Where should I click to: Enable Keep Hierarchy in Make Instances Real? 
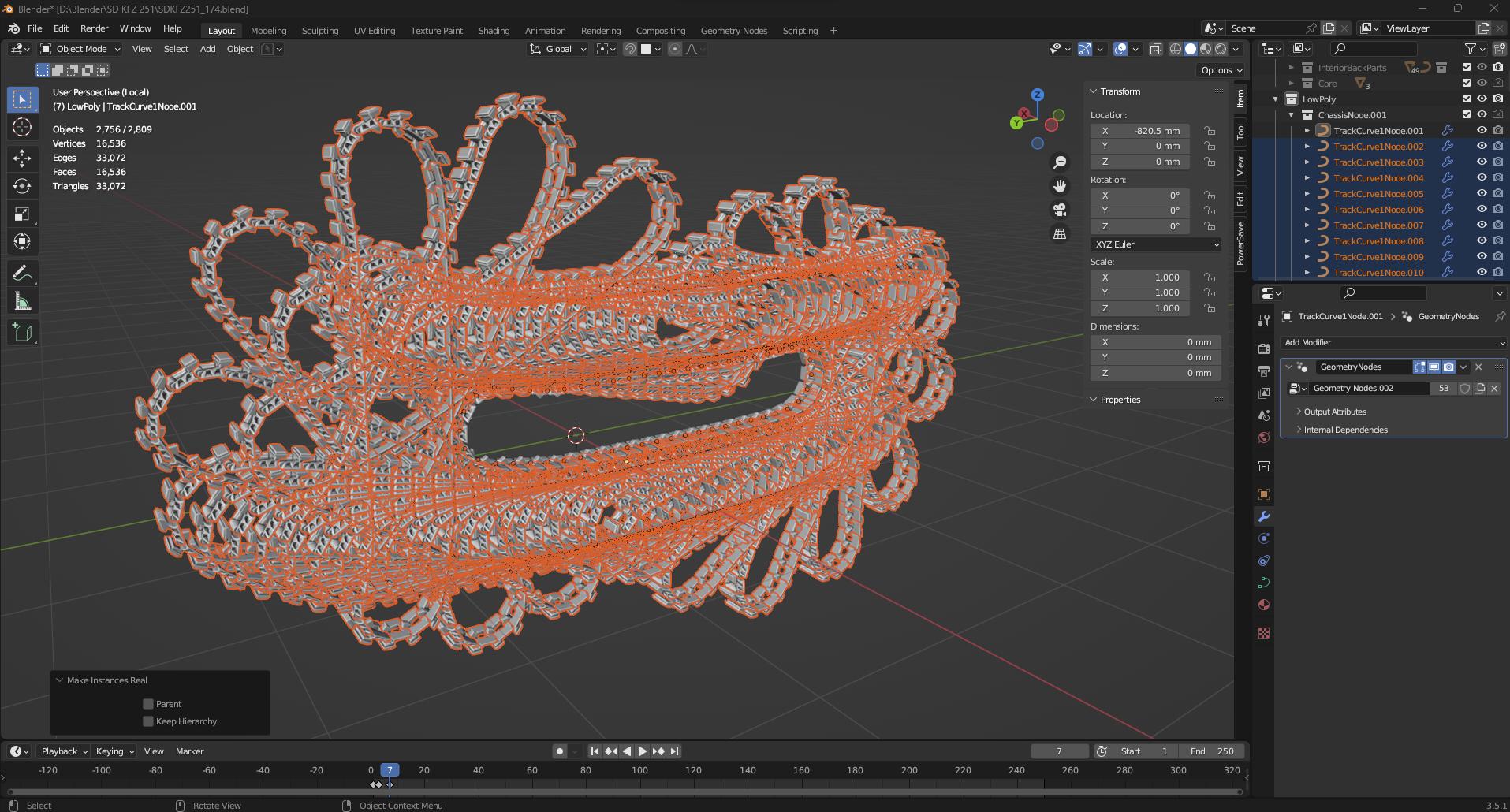click(147, 721)
